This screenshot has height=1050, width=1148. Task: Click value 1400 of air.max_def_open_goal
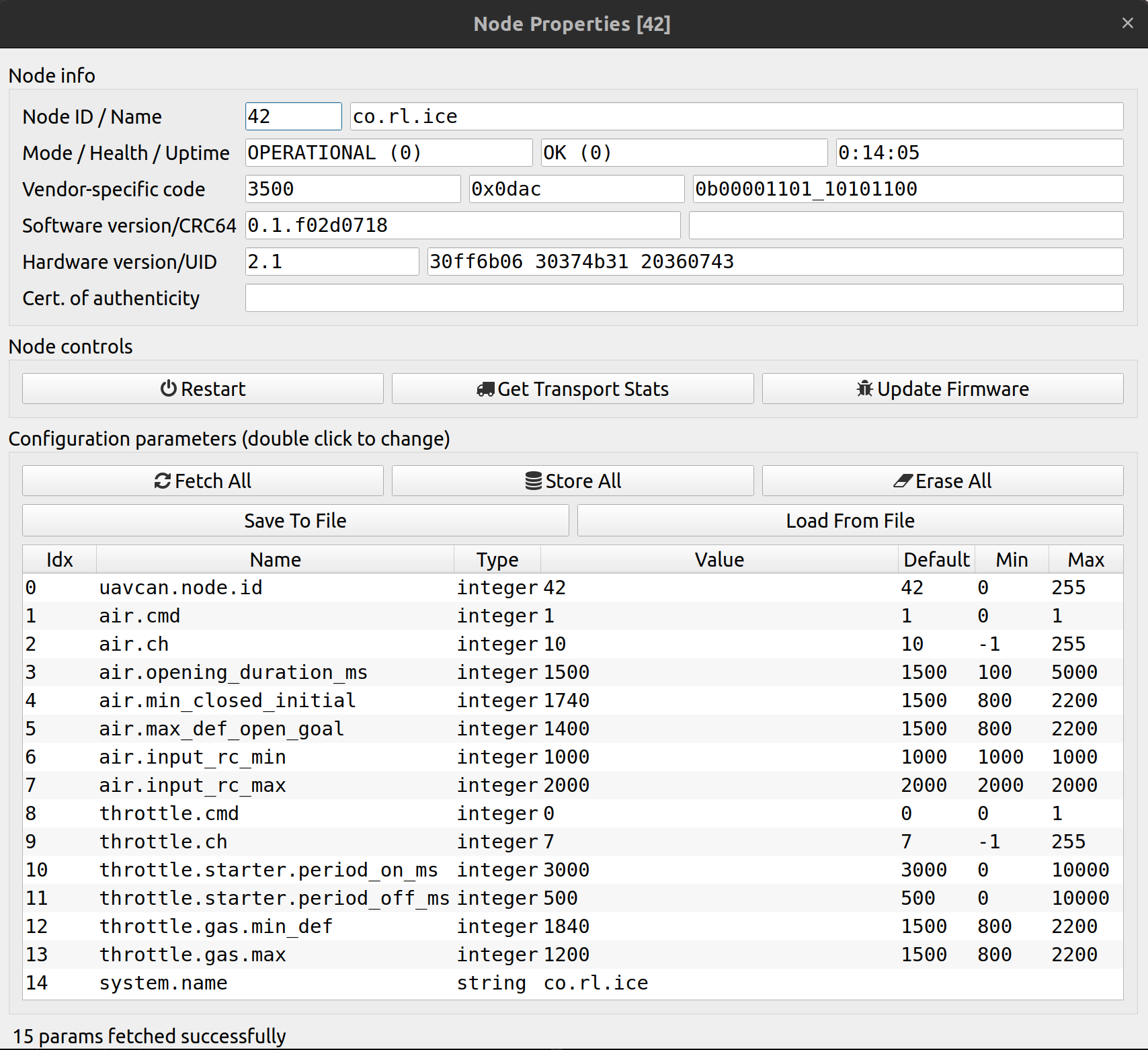point(566,729)
